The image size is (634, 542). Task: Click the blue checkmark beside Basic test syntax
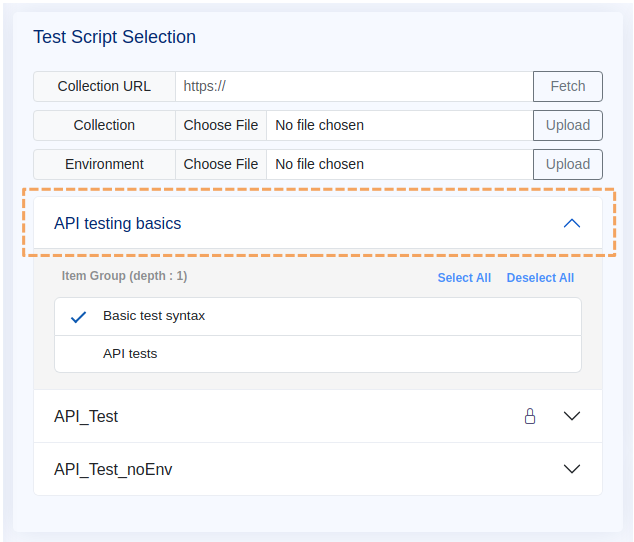click(78, 317)
